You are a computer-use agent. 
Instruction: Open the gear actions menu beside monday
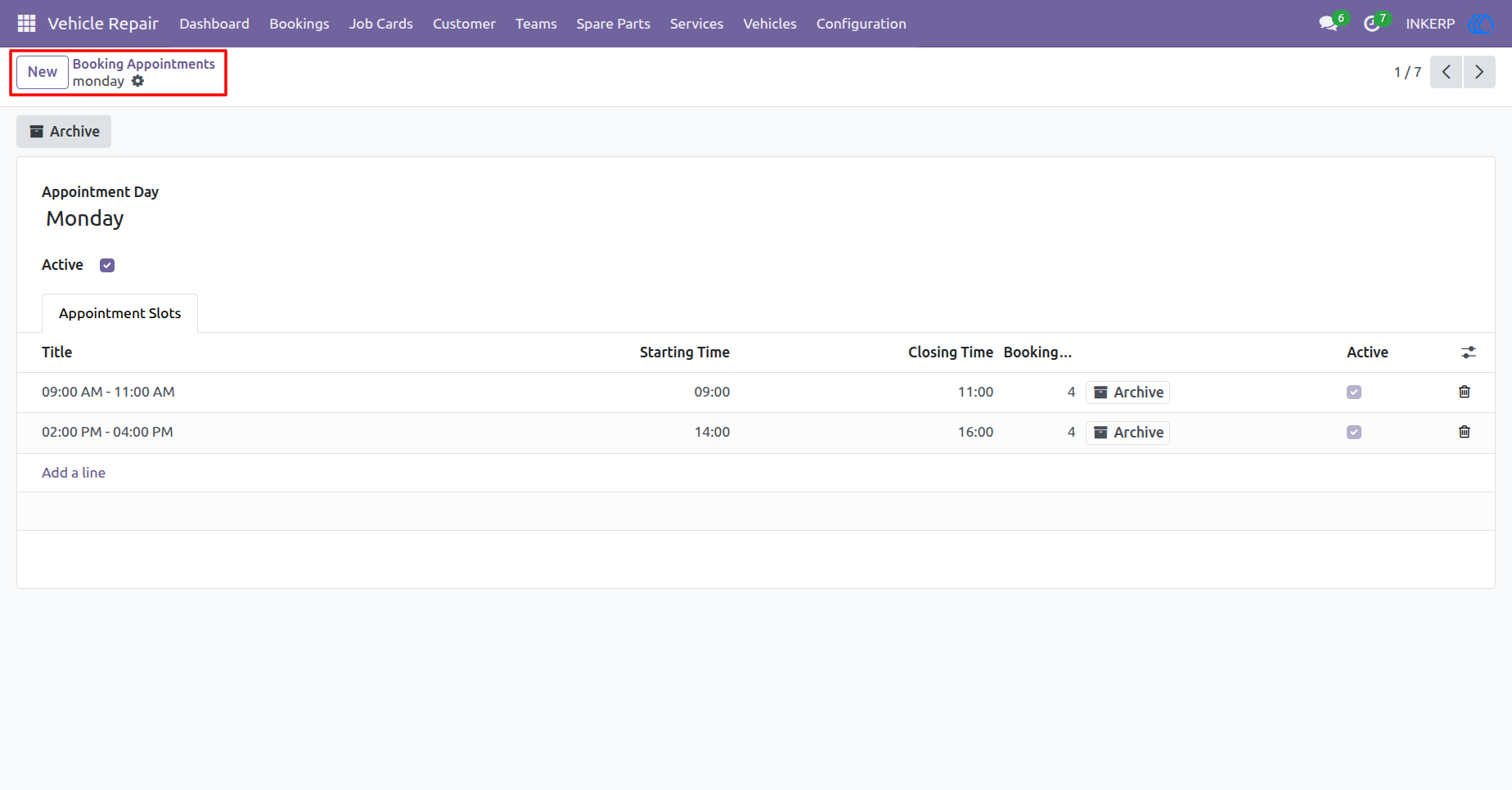click(137, 81)
